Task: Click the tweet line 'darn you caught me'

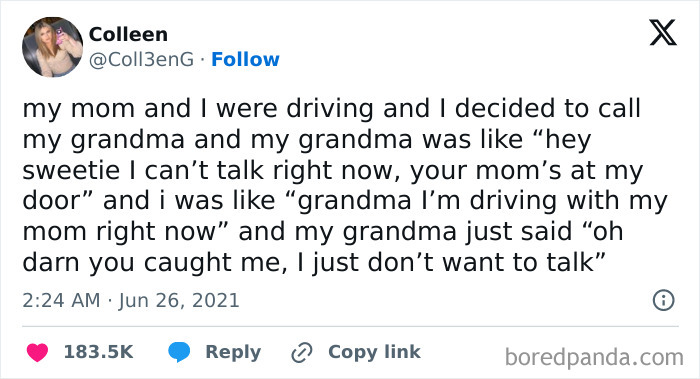Action: (314, 262)
